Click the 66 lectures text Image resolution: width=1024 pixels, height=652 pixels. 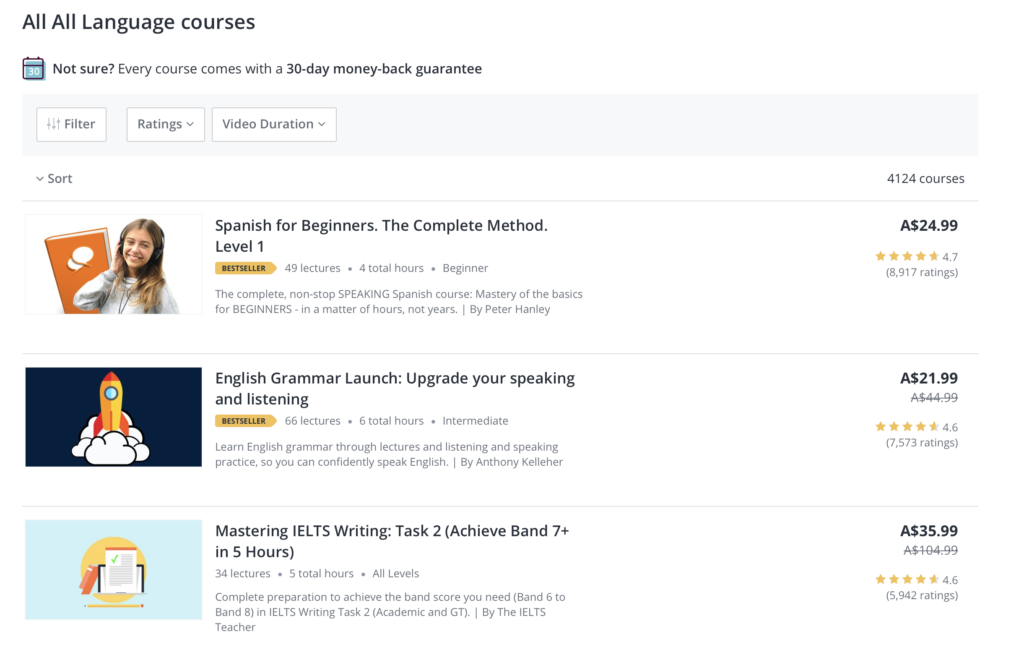[x=312, y=421]
